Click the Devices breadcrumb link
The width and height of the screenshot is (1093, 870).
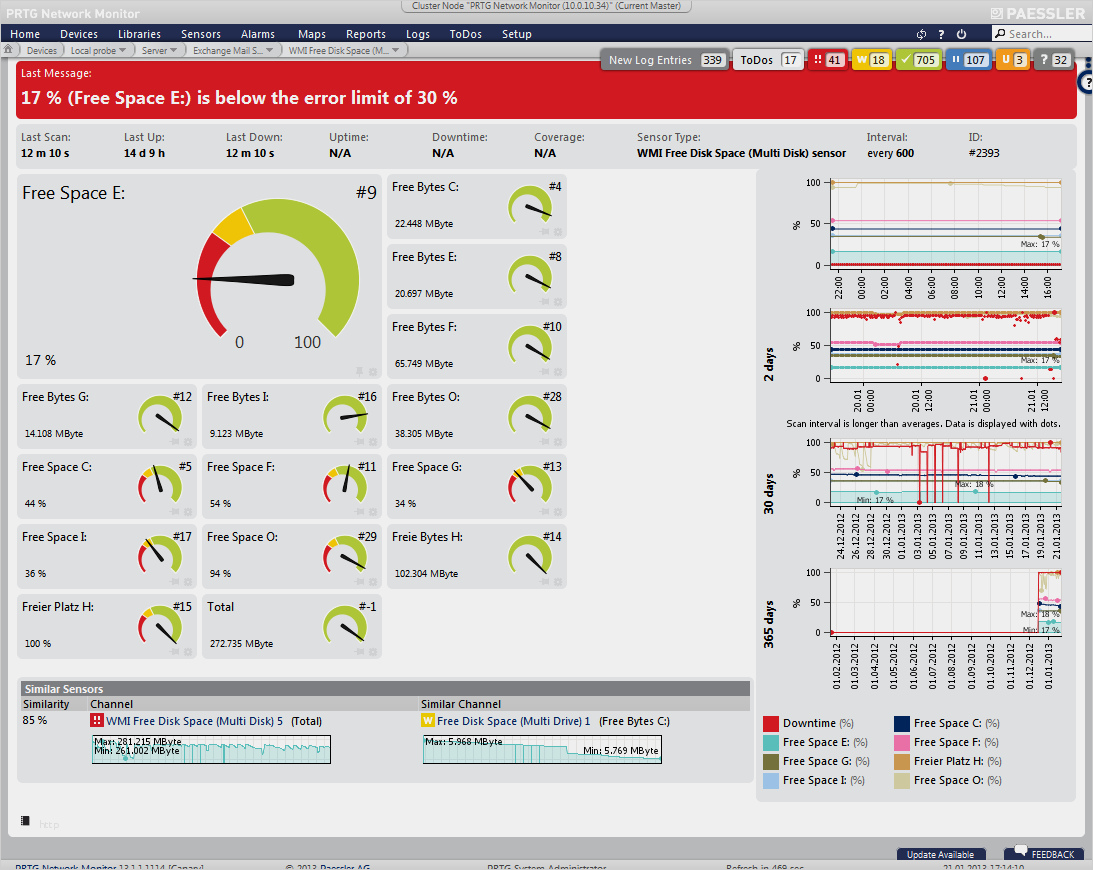coord(42,50)
